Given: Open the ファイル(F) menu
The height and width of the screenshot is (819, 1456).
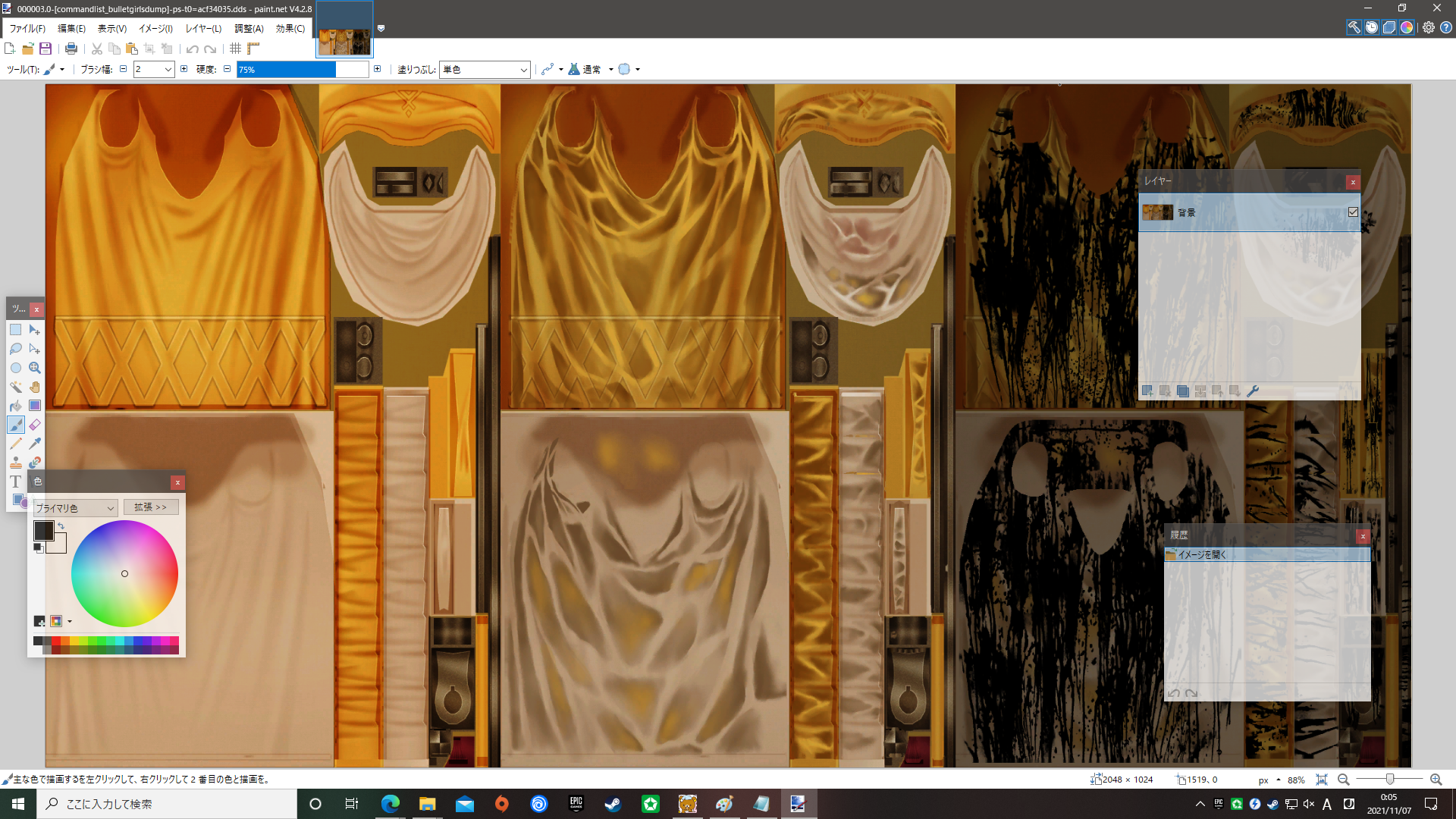Looking at the screenshot, I should [27, 29].
